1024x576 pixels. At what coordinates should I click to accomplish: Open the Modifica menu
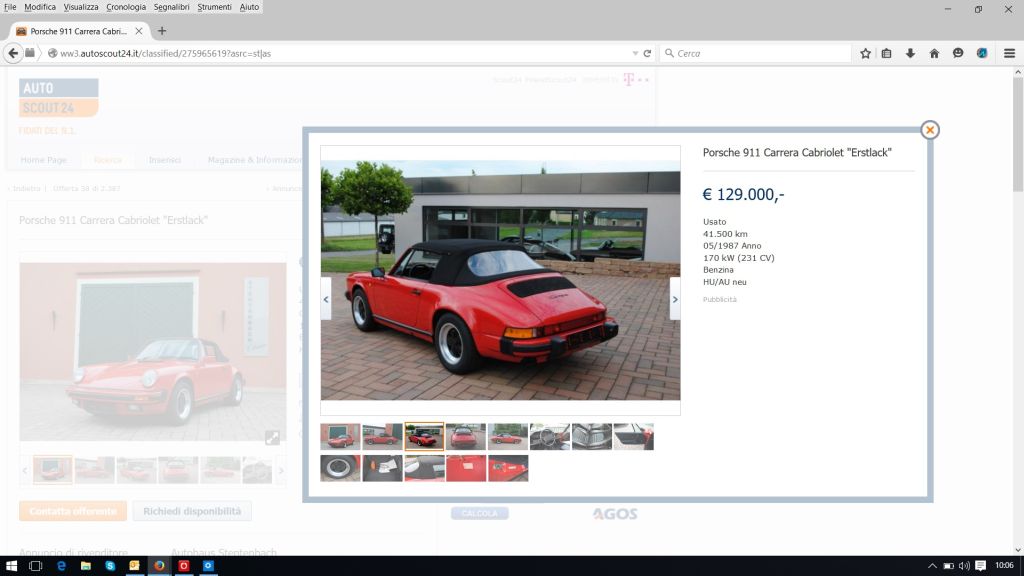[40, 7]
